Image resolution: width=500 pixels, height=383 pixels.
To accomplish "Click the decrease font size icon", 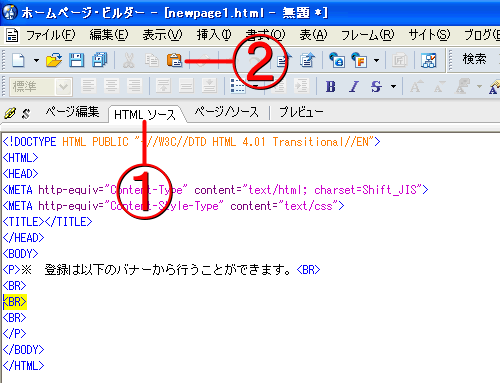I will pos(439,87).
